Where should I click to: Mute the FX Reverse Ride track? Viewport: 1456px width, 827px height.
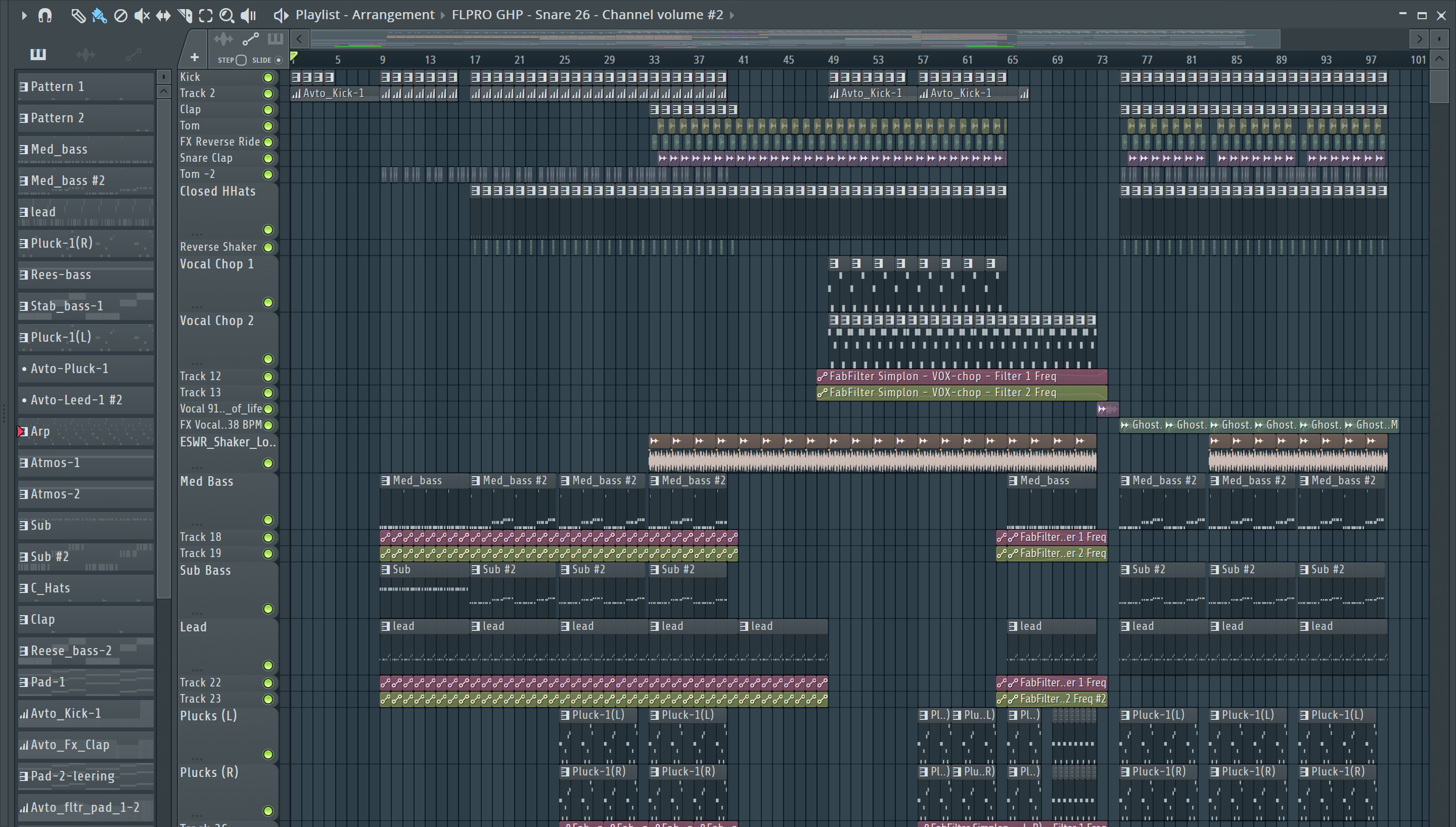pyautogui.click(x=268, y=142)
